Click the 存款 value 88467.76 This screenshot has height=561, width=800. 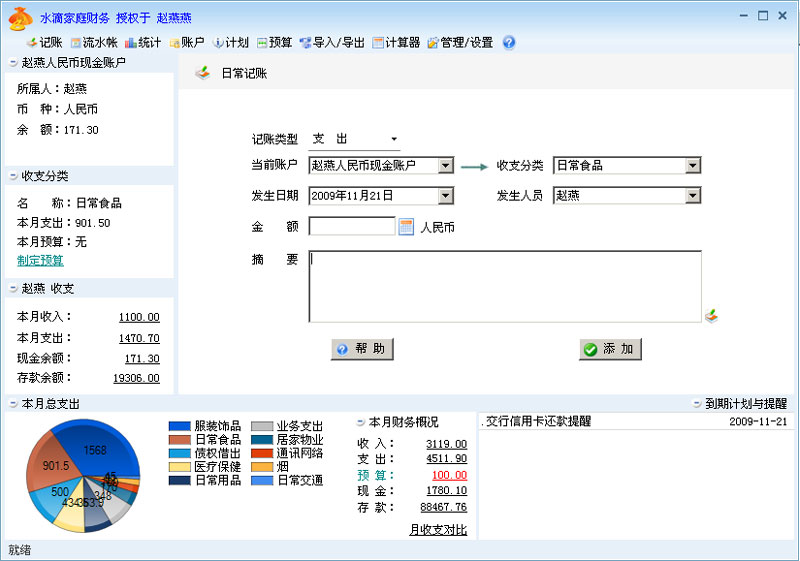443,507
